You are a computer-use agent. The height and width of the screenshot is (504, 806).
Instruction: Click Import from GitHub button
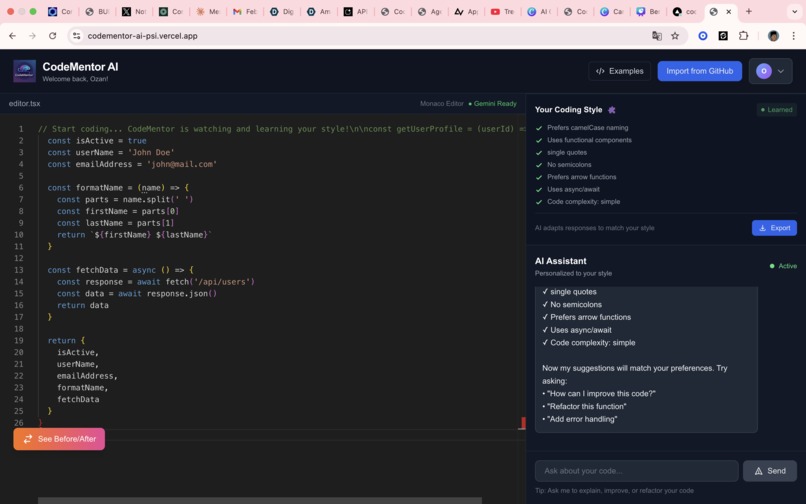pyautogui.click(x=700, y=71)
